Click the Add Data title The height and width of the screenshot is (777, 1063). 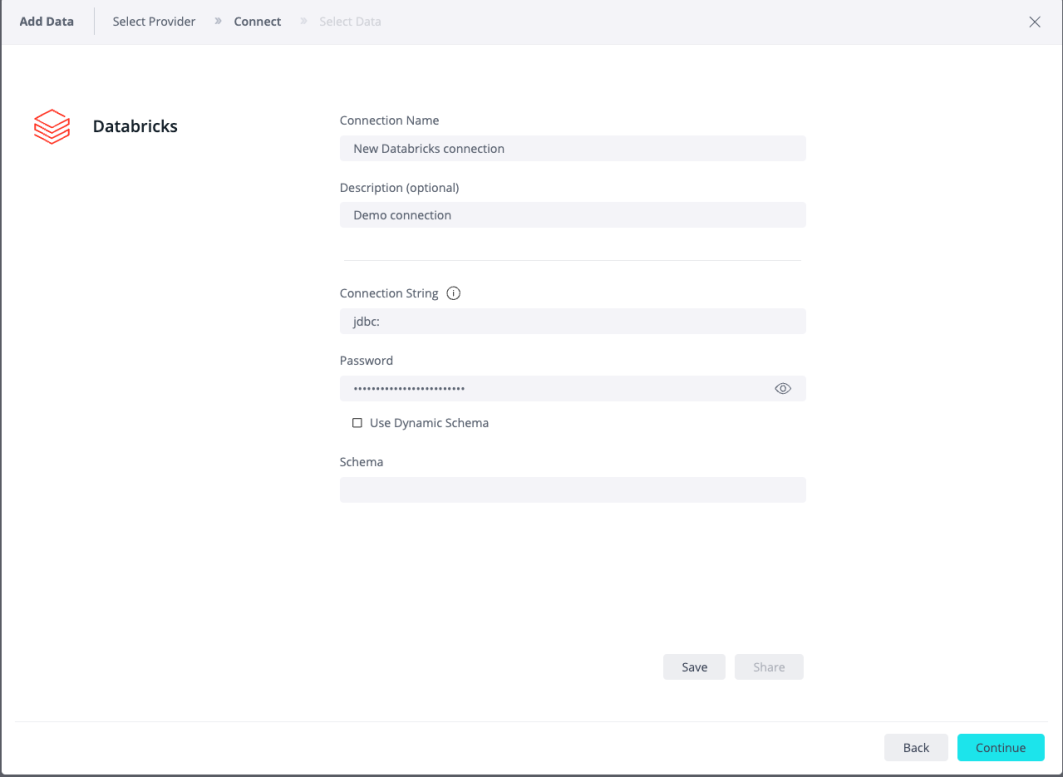46,22
